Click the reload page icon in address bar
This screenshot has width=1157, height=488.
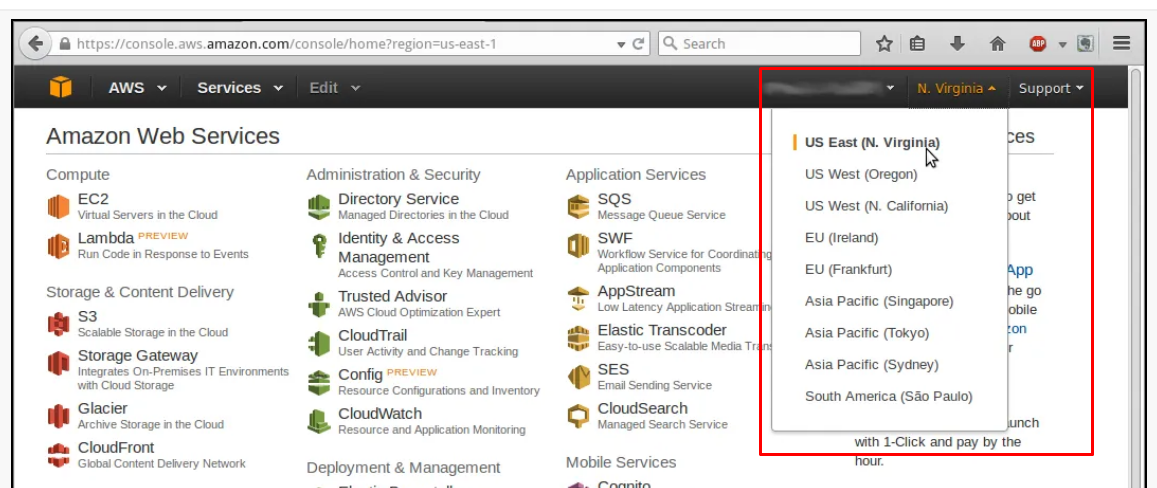point(639,44)
